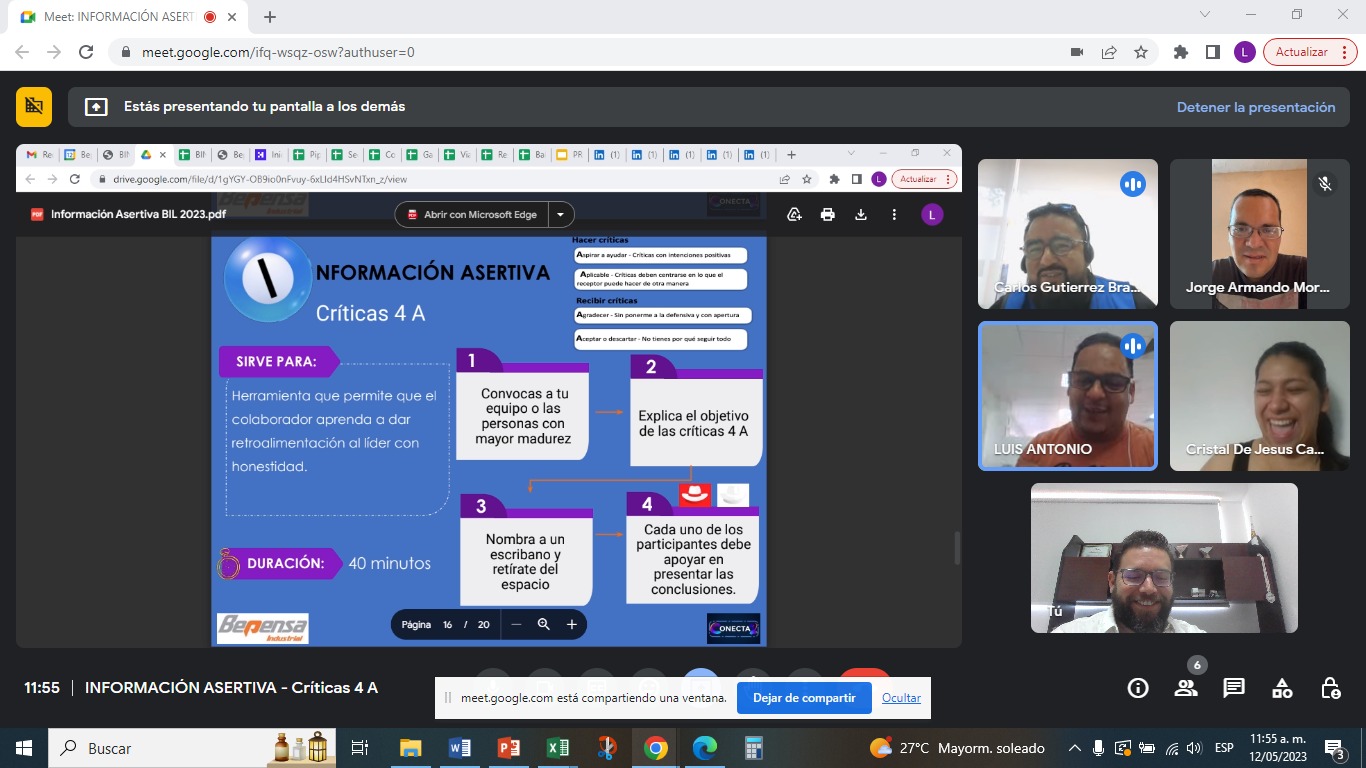Open the chat with everyone icon
The height and width of the screenshot is (768, 1366).
[x=1234, y=688]
